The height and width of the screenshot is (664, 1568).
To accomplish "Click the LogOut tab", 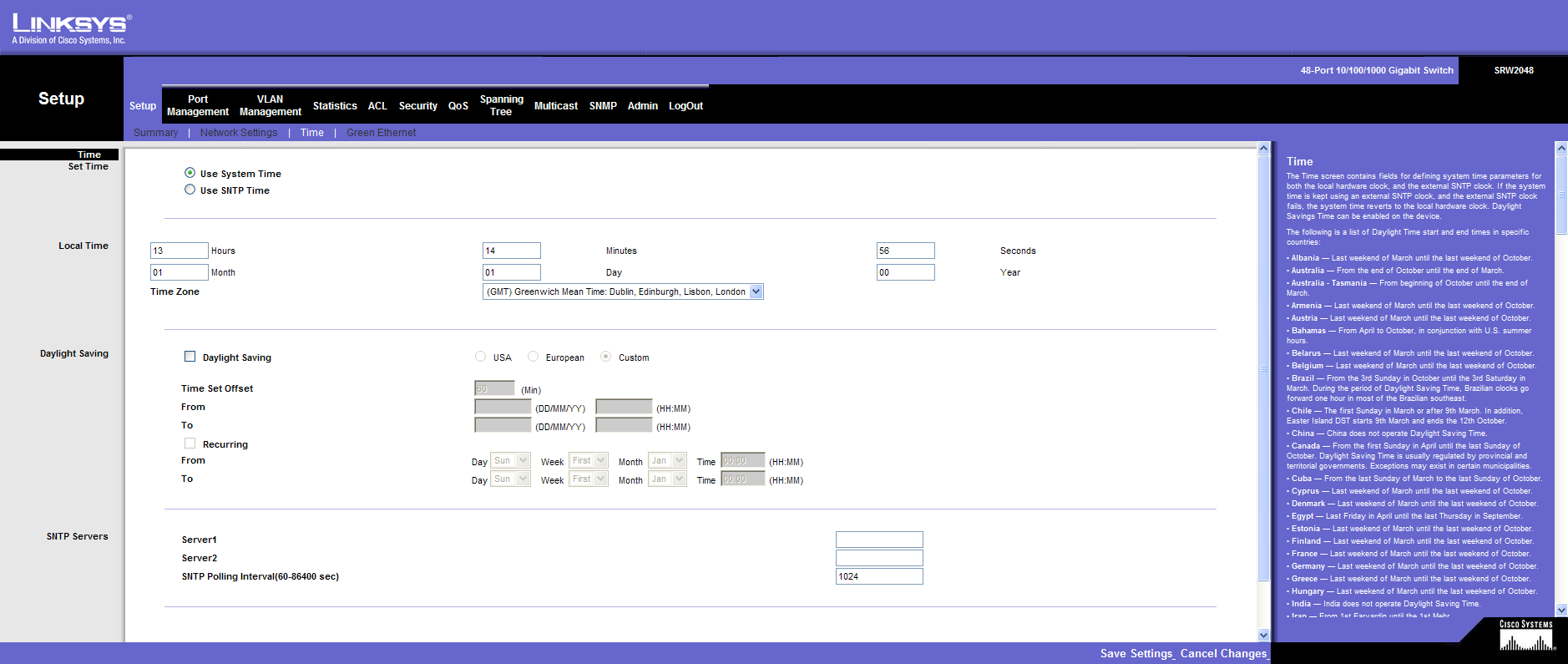I will [685, 106].
